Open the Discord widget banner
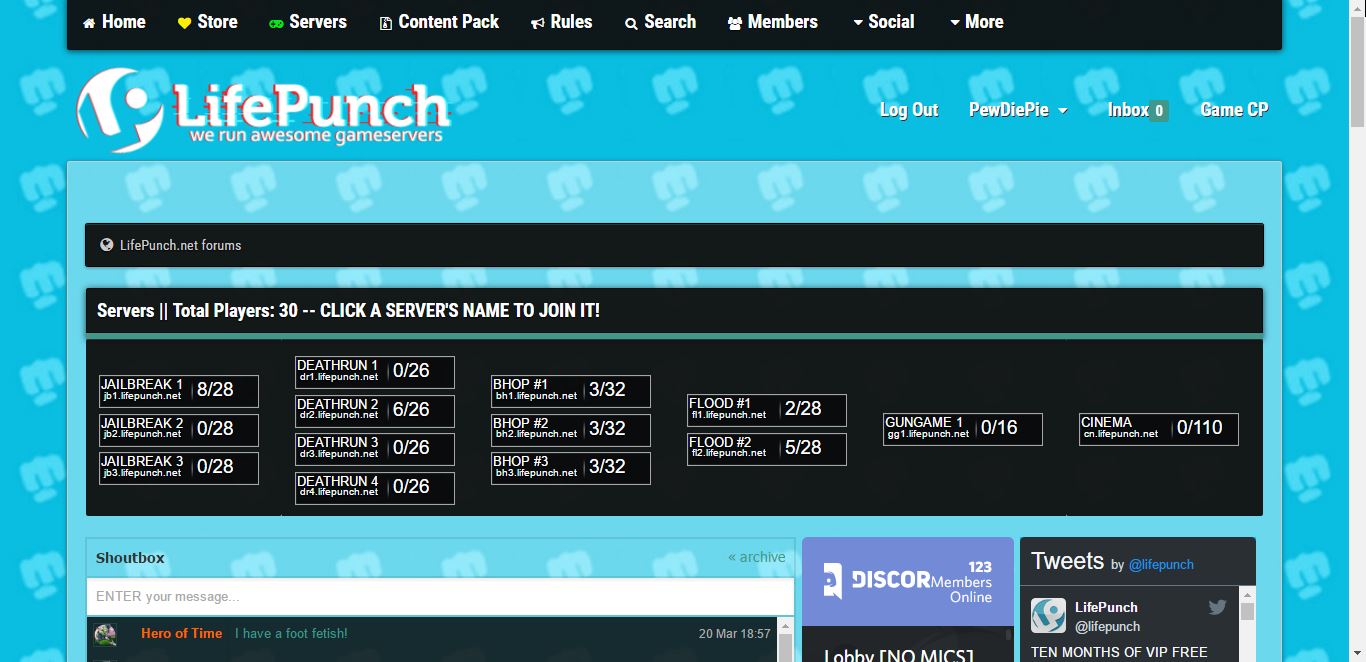Screen dimensions: 1366x662 click(908, 581)
